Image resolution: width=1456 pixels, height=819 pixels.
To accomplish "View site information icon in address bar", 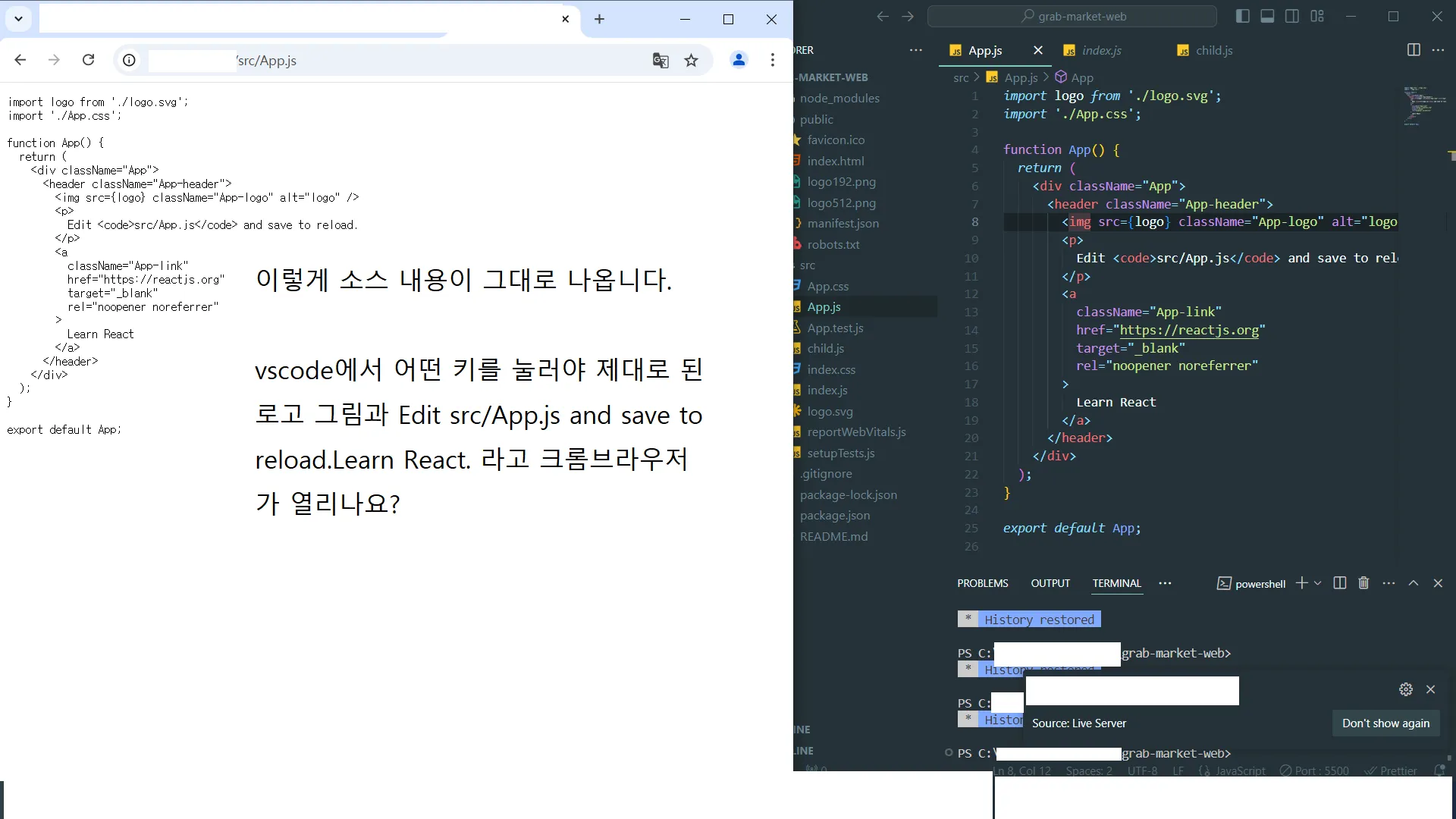I will click(130, 60).
